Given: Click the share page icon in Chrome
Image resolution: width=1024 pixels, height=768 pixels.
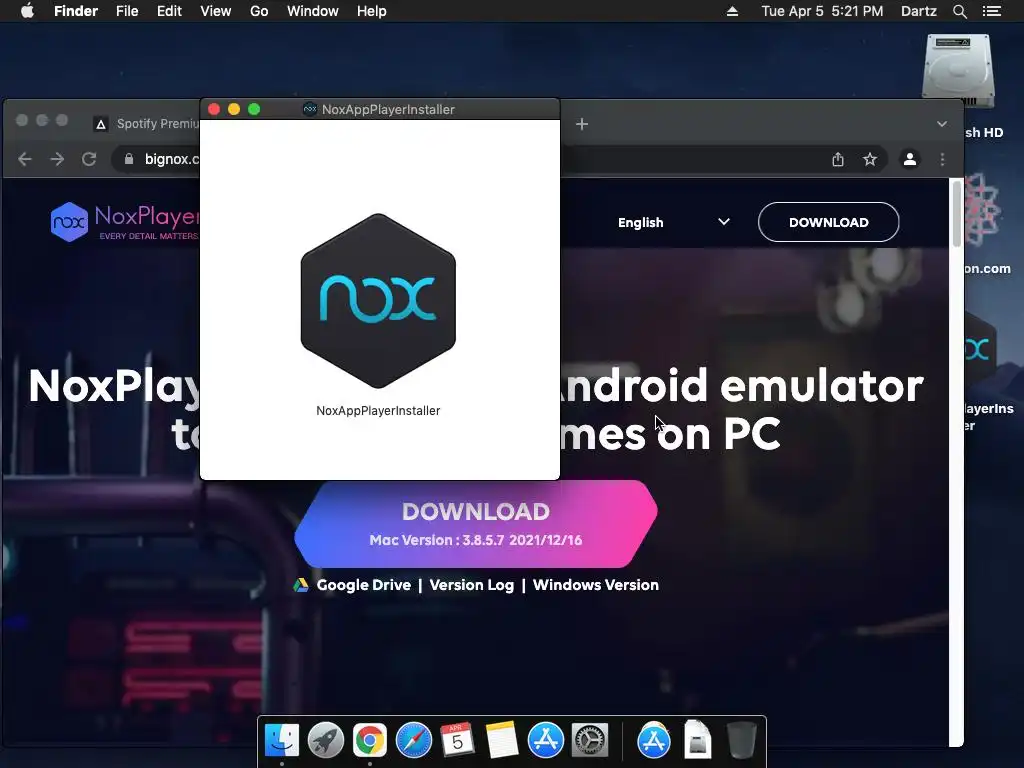Looking at the screenshot, I should click(838, 159).
